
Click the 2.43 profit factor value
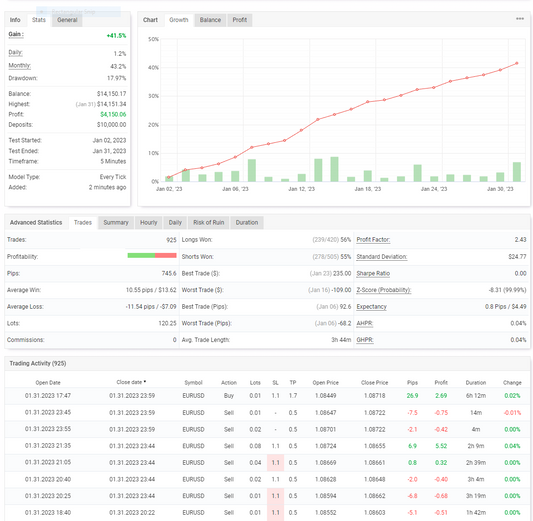point(520,240)
